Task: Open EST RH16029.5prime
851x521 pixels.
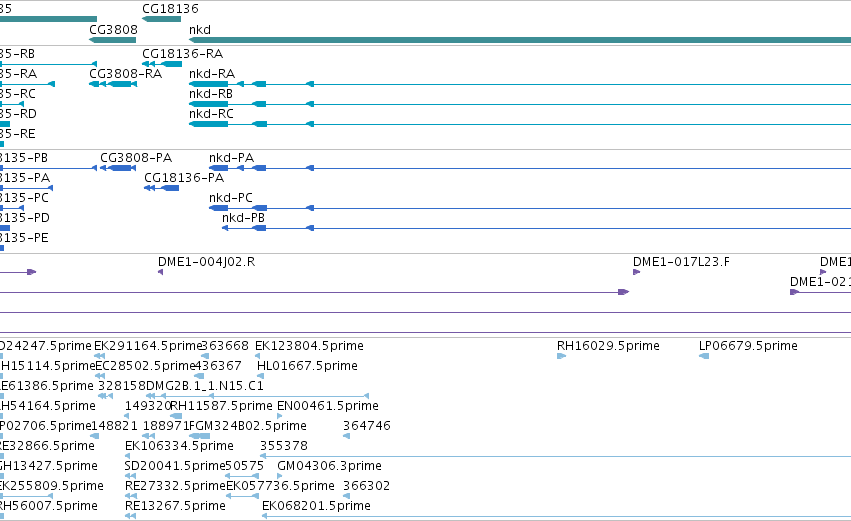Action: pyautogui.click(x=608, y=346)
